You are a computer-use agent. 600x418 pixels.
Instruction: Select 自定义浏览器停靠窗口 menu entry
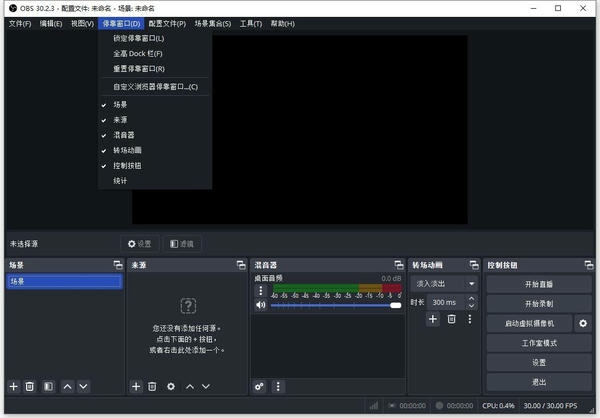coord(155,87)
